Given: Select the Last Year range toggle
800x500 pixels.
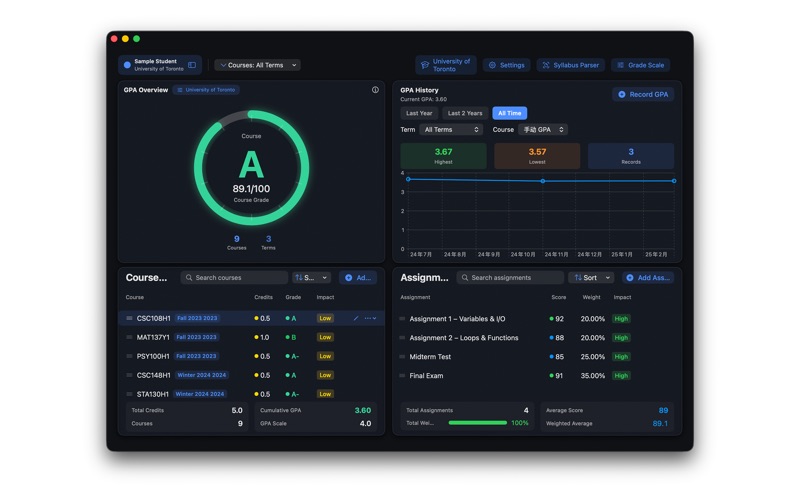Looking at the screenshot, I should tap(419, 113).
